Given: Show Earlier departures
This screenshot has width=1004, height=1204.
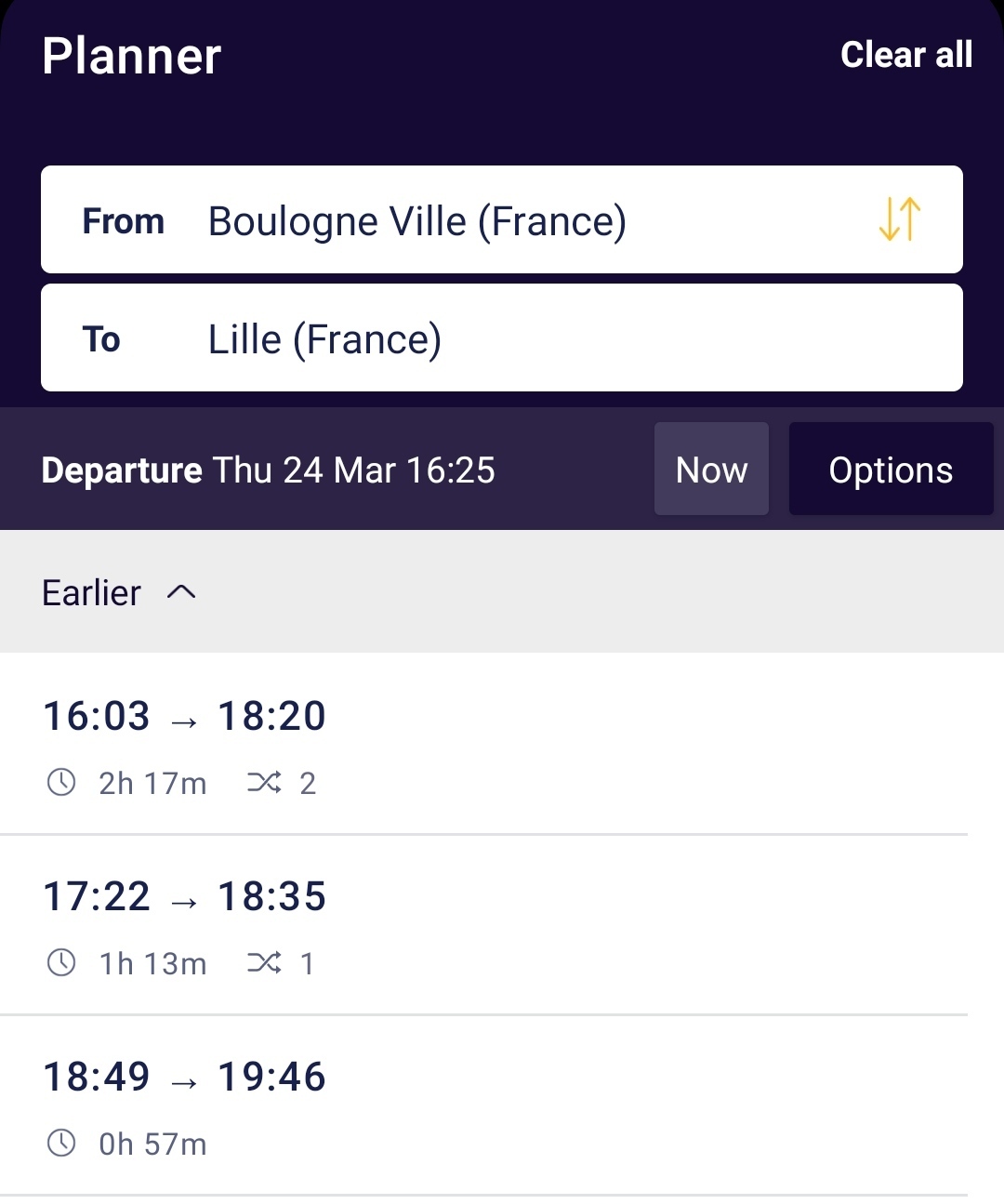Looking at the screenshot, I should click(x=92, y=592).
